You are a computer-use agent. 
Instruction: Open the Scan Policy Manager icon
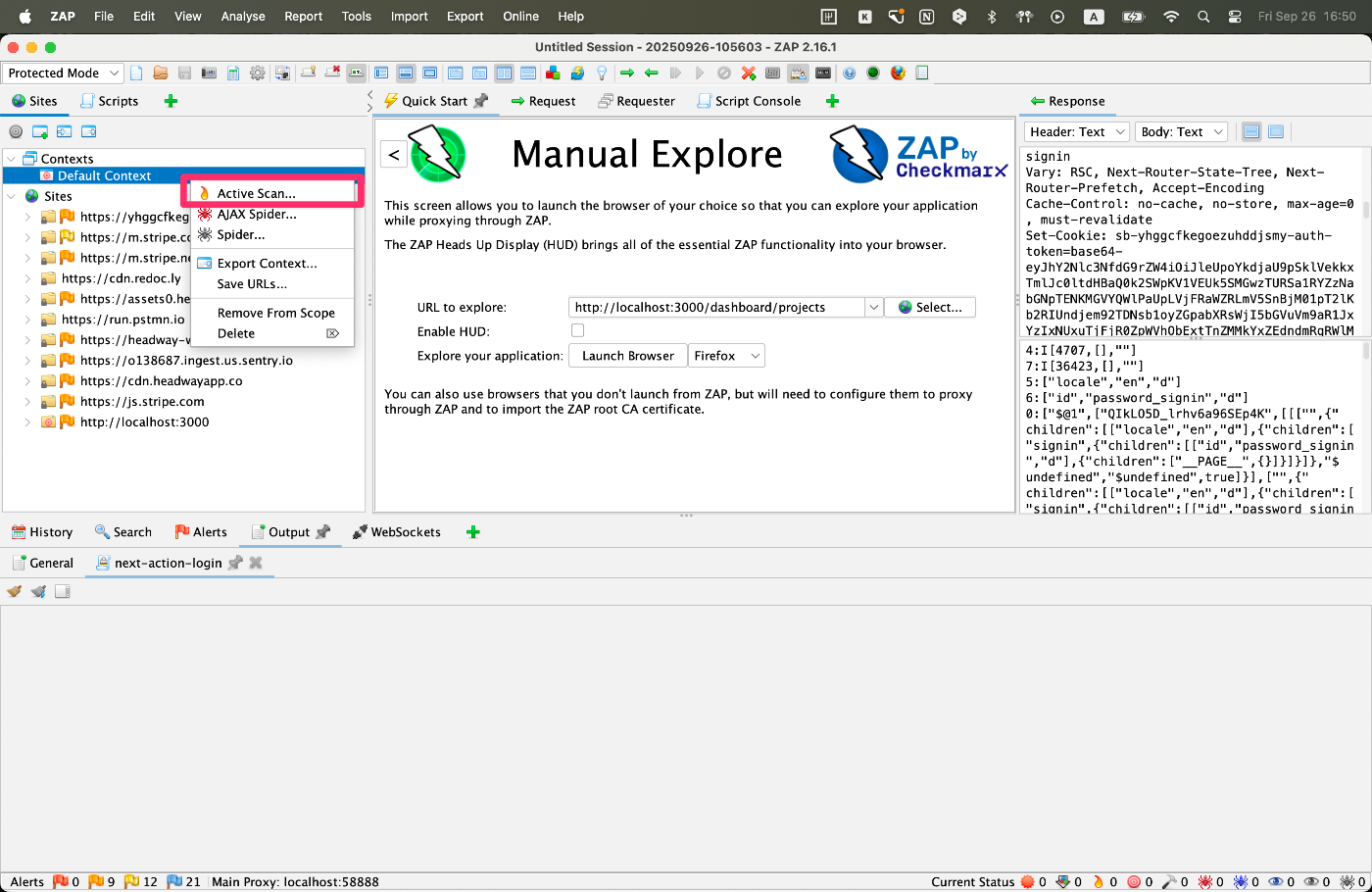point(772,73)
